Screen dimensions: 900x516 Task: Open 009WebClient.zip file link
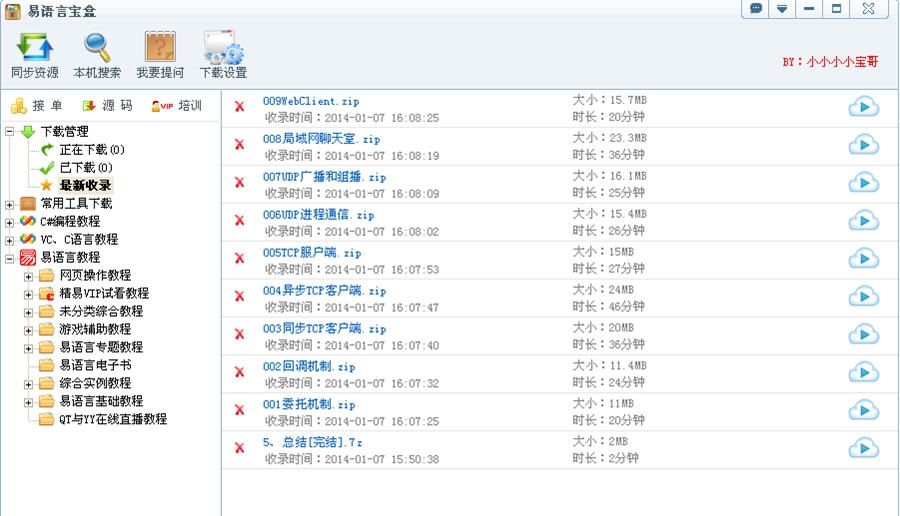[311, 101]
